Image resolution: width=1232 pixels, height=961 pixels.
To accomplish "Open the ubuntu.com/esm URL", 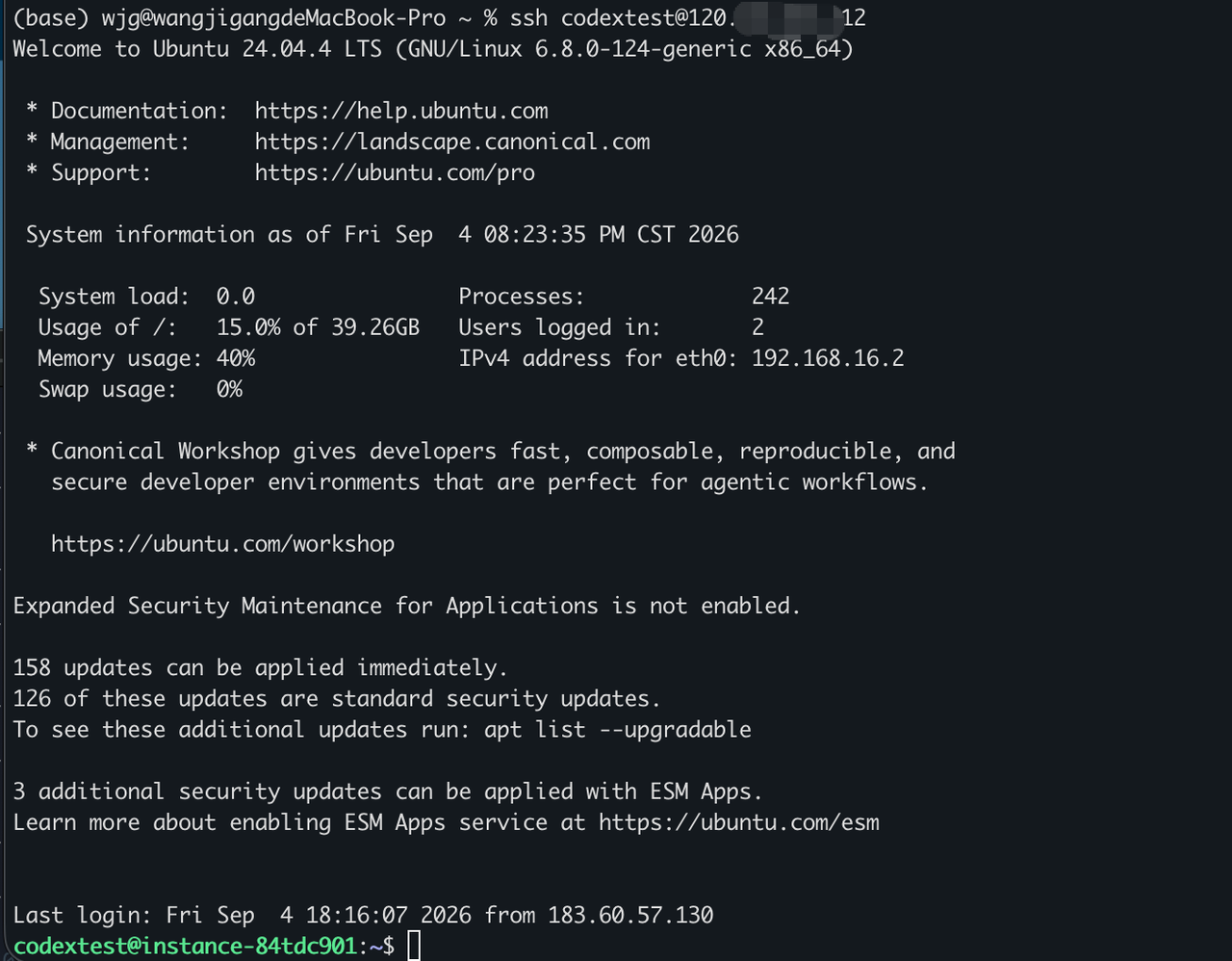I will (739, 822).
